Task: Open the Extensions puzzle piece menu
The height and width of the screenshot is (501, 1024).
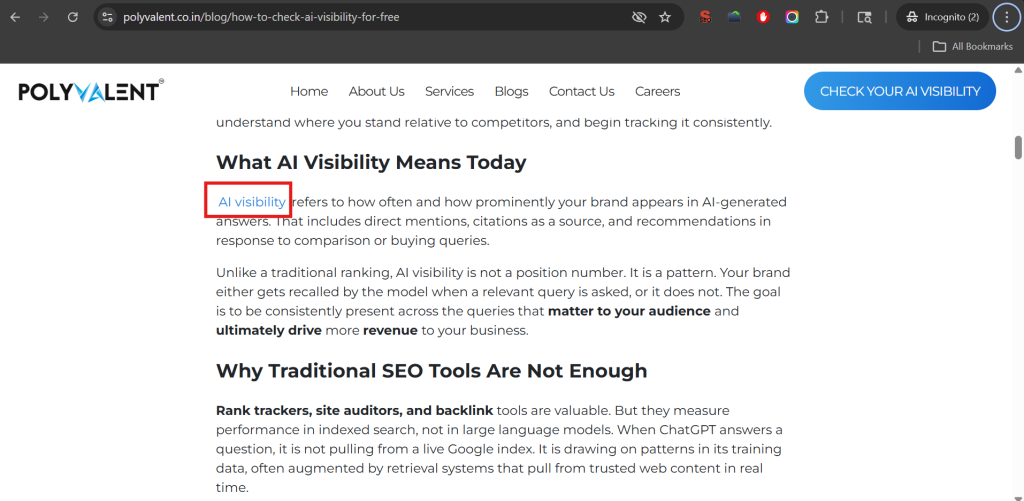Action: (x=821, y=17)
